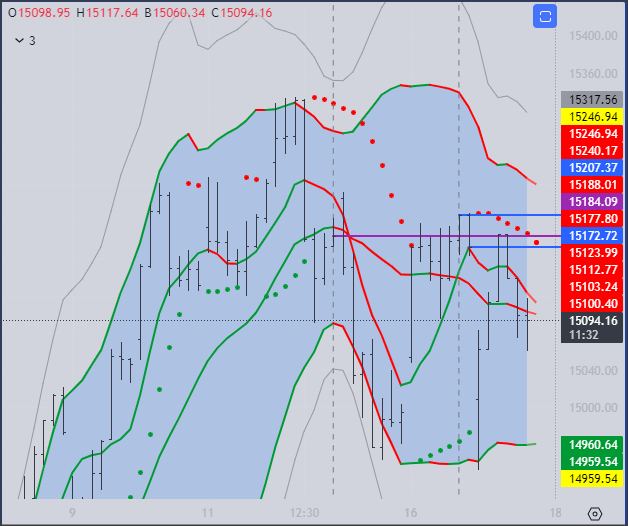Screen dimensions: 628x526
Task: Open chart settings hexagon icon
Action: [x=595, y=514]
